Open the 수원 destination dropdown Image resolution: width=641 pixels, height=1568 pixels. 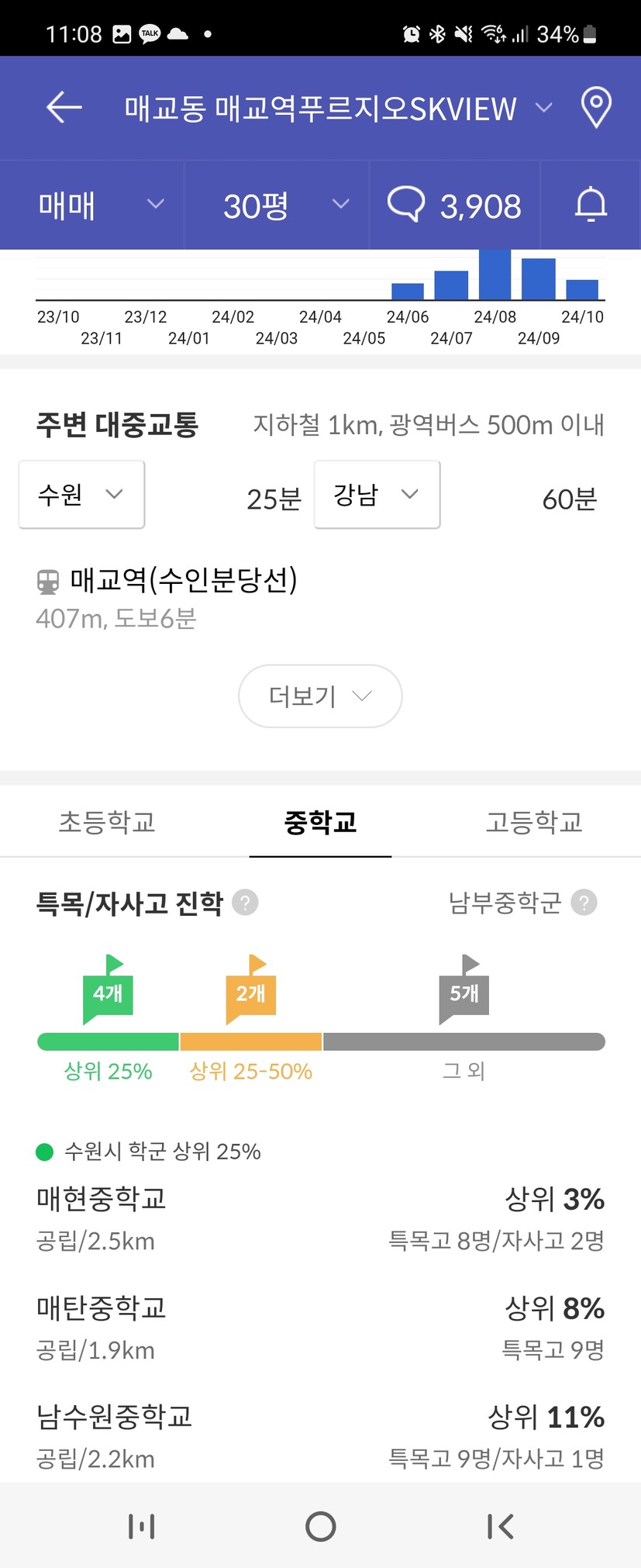pyautogui.click(x=81, y=495)
